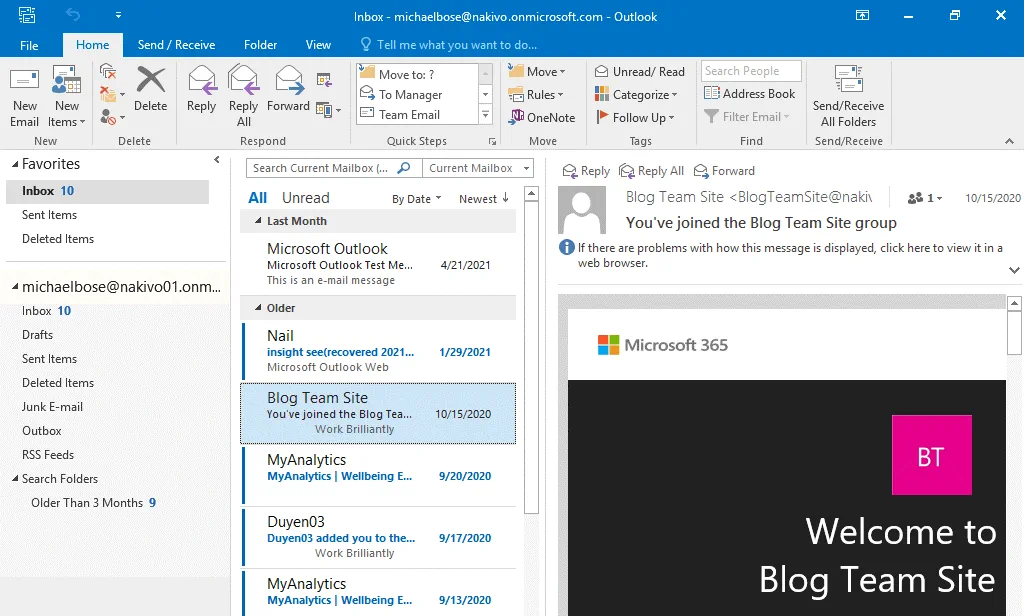Open the Categorize dropdown

pyautogui.click(x=636, y=95)
